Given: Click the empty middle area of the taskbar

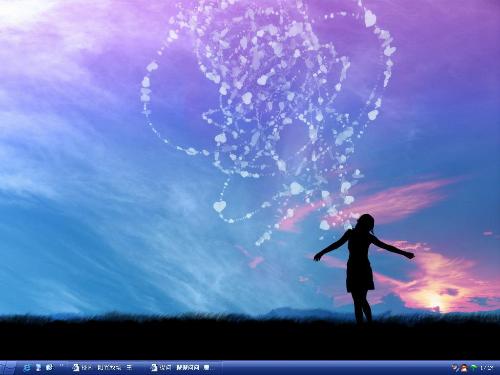Looking at the screenshot, I should [333, 368].
